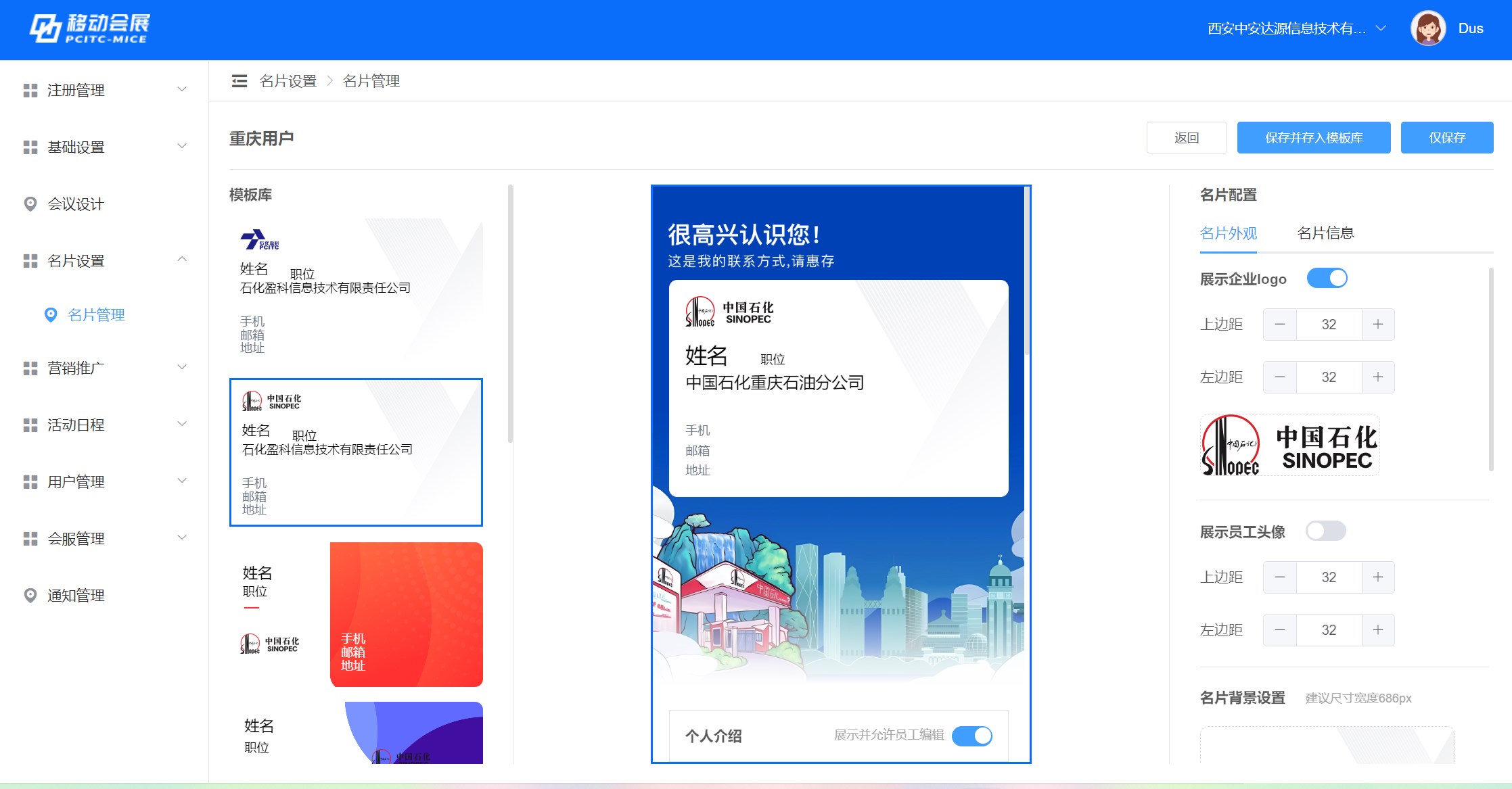The image size is (1512, 789).
Task: Click the 会服管理 grid icon
Action: (x=30, y=539)
